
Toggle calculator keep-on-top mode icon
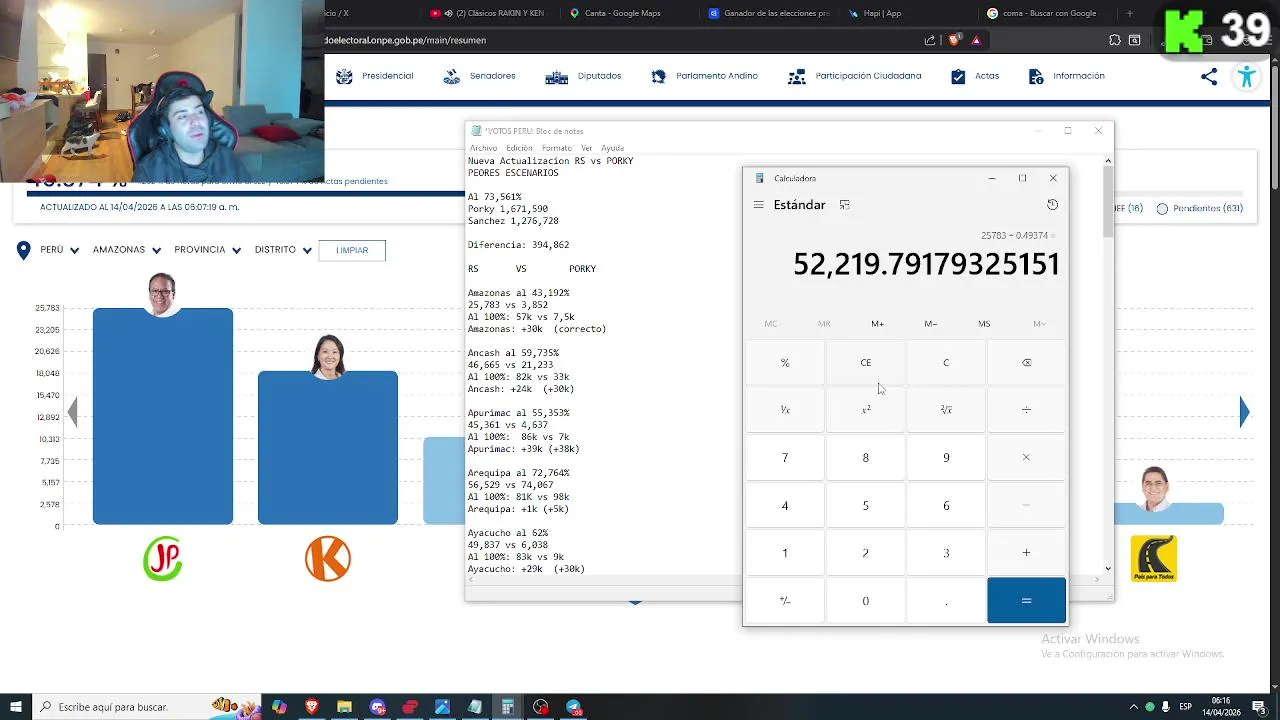coord(845,205)
